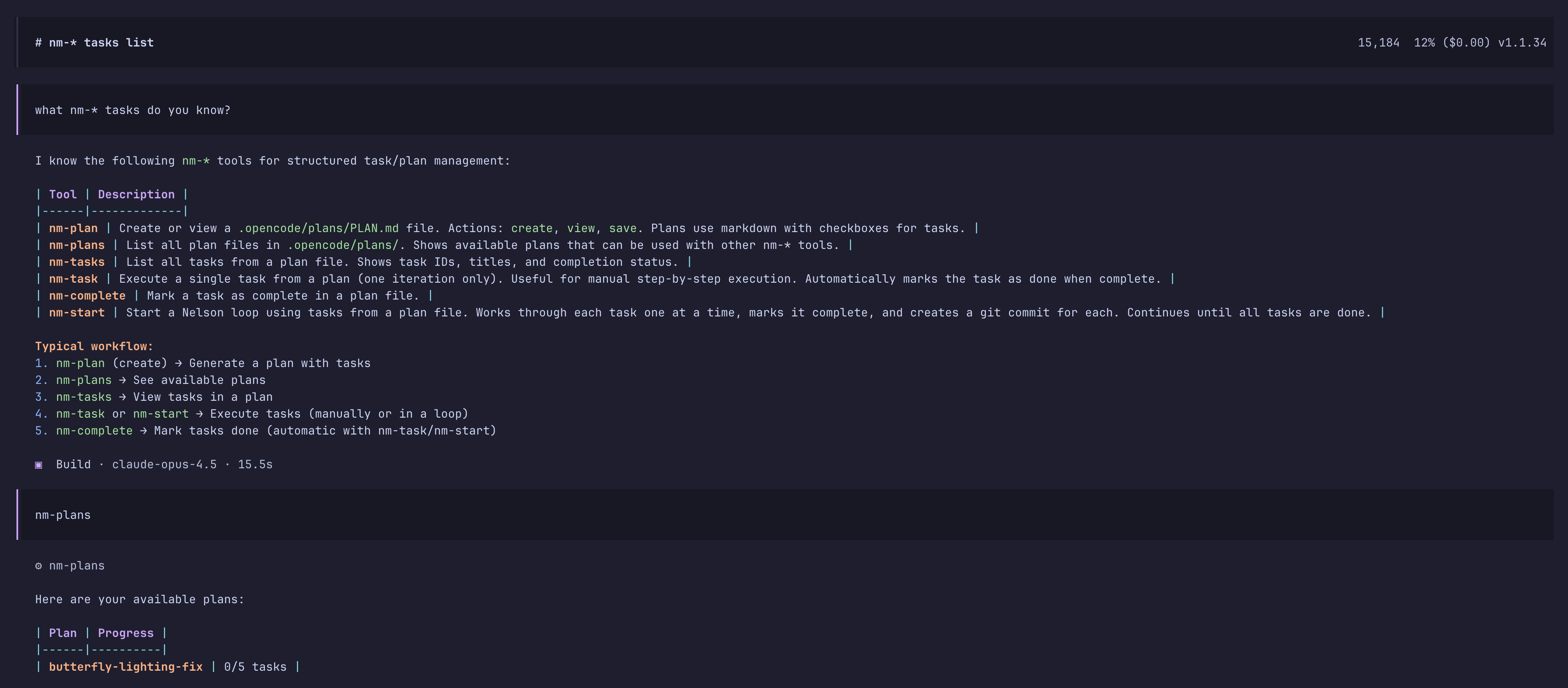Click the token count '15,184'
This screenshot has height=688, width=1568.
pos(1378,42)
